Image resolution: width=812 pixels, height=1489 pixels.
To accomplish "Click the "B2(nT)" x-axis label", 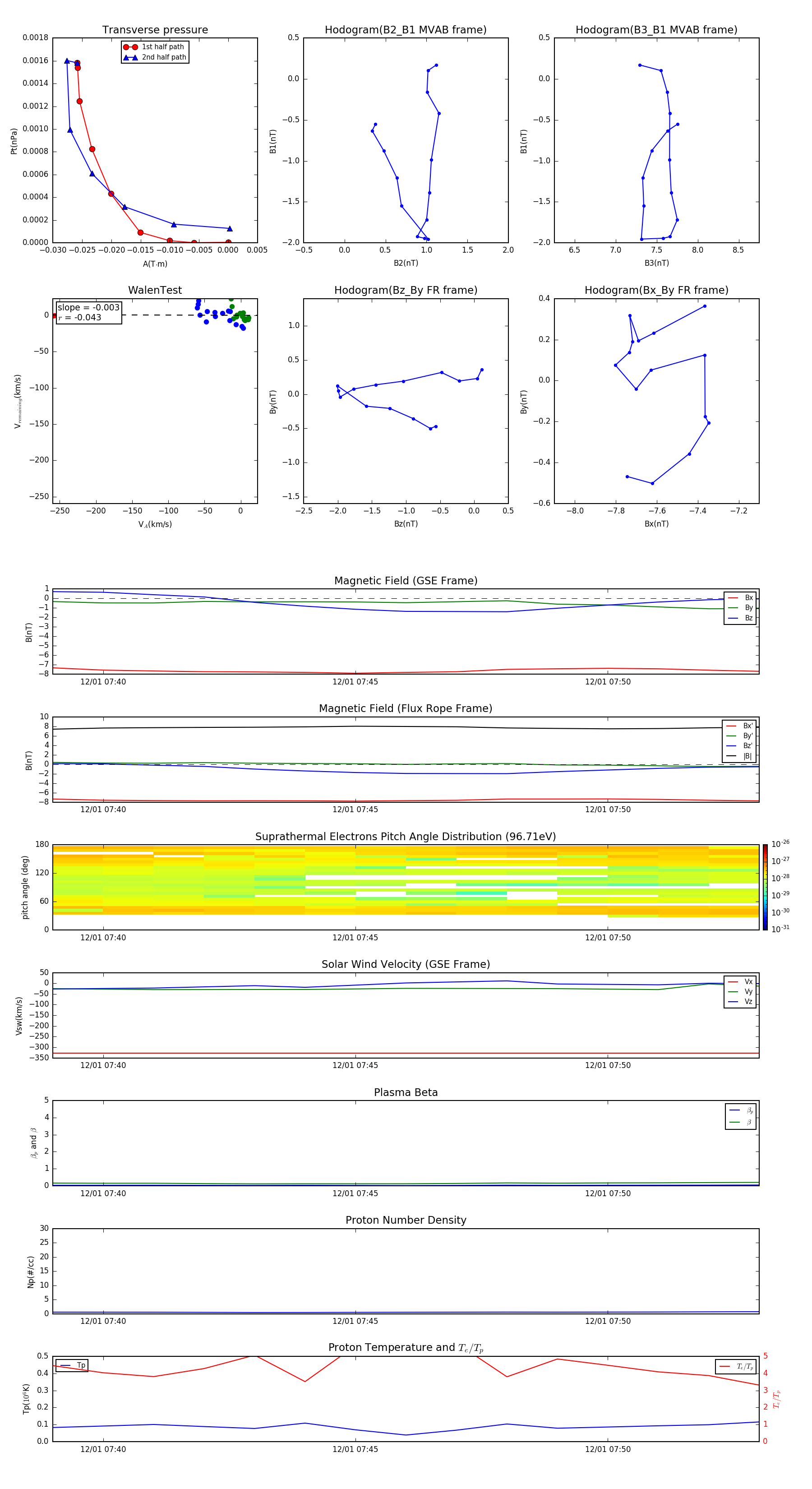I will (406, 263).
